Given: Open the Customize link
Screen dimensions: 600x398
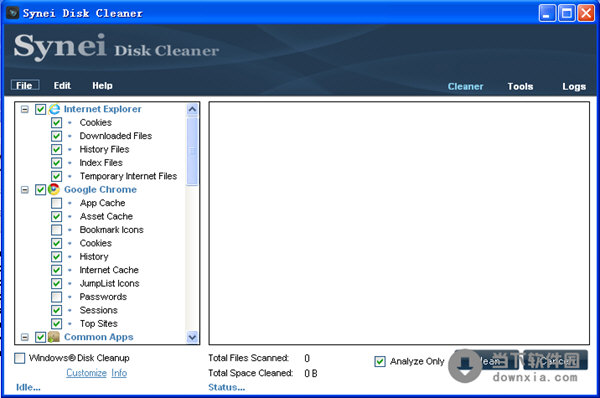Looking at the screenshot, I should (86, 373).
